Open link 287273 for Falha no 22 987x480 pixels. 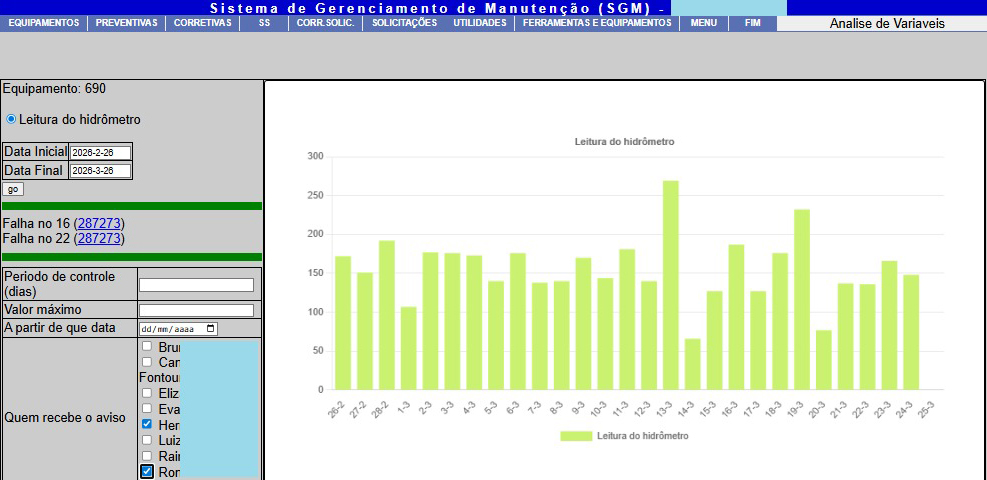(100, 239)
